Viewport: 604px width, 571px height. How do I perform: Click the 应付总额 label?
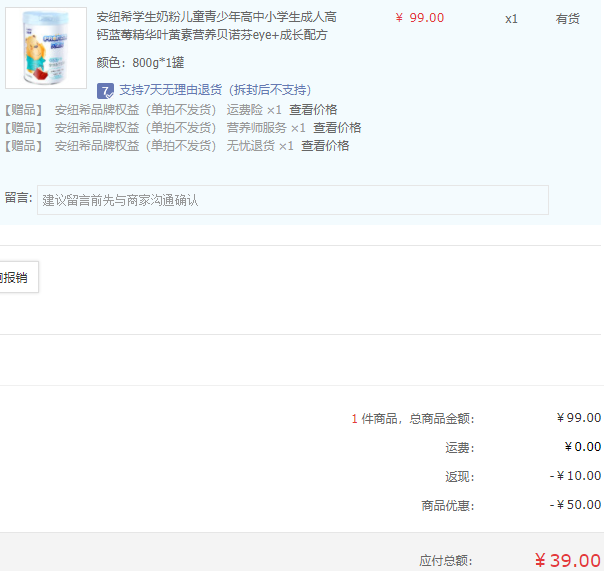(446, 561)
